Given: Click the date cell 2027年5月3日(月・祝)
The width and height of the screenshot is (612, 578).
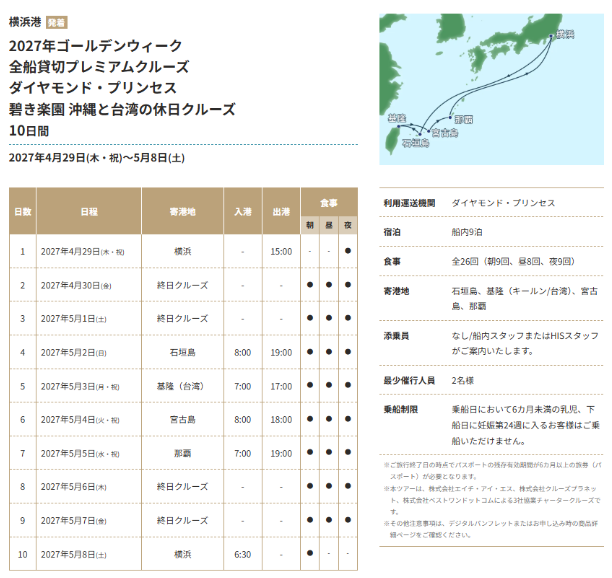Looking at the screenshot, I should [80, 386].
